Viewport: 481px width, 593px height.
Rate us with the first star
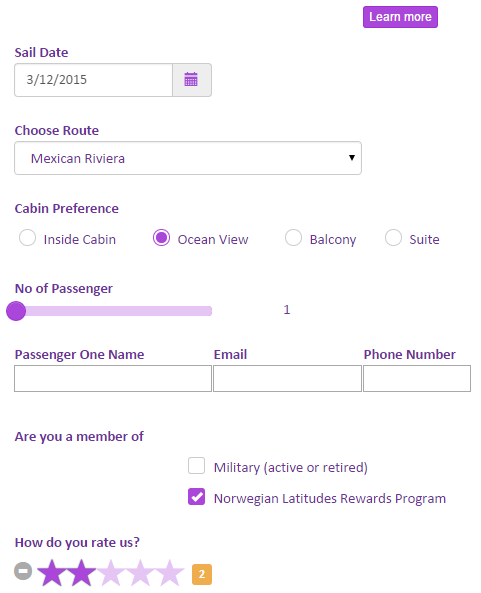pyautogui.click(x=52, y=573)
